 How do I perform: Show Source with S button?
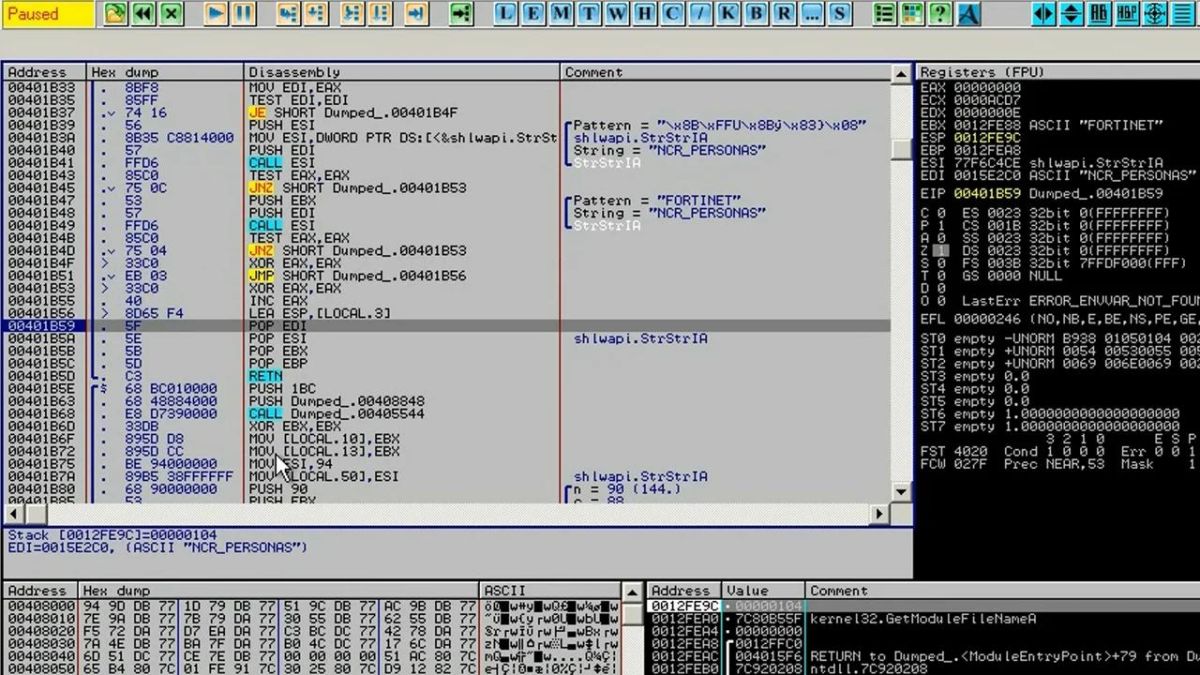841,14
